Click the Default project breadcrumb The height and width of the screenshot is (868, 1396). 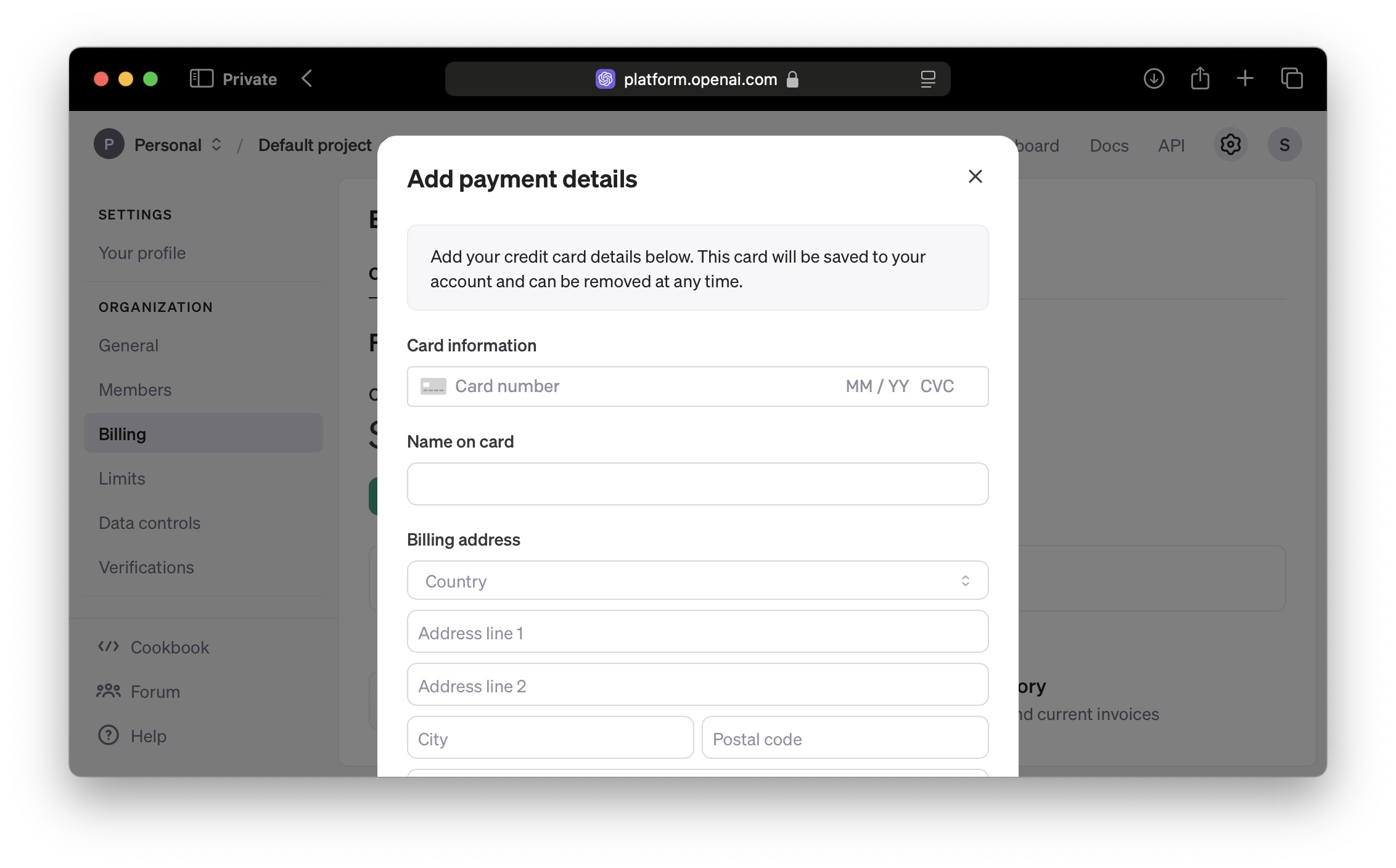pyautogui.click(x=314, y=145)
